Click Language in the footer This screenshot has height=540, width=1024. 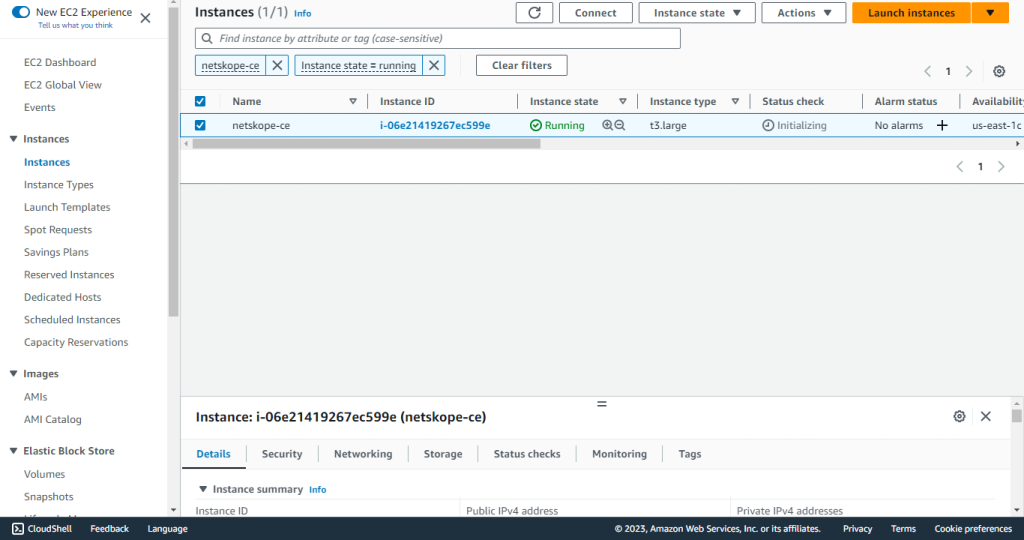[167, 529]
